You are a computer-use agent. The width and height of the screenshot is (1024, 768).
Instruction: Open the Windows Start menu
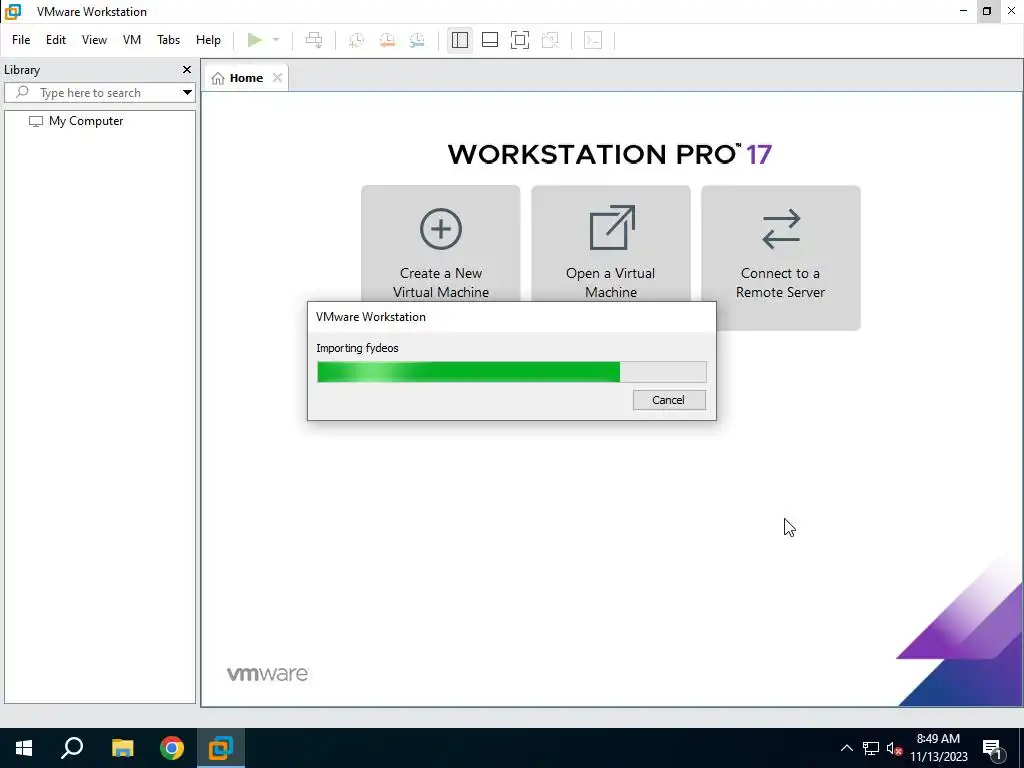pyautogui.click(x=24, y=748)
